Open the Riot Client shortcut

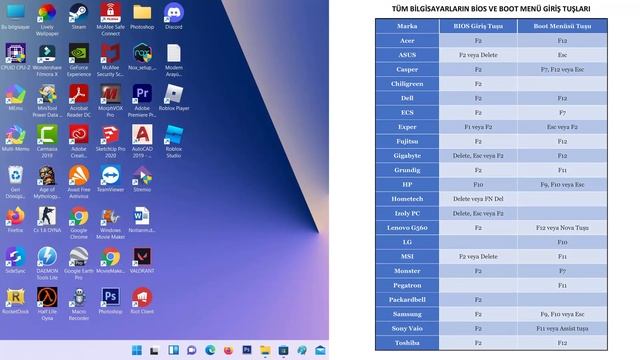[x=142, y=301]
